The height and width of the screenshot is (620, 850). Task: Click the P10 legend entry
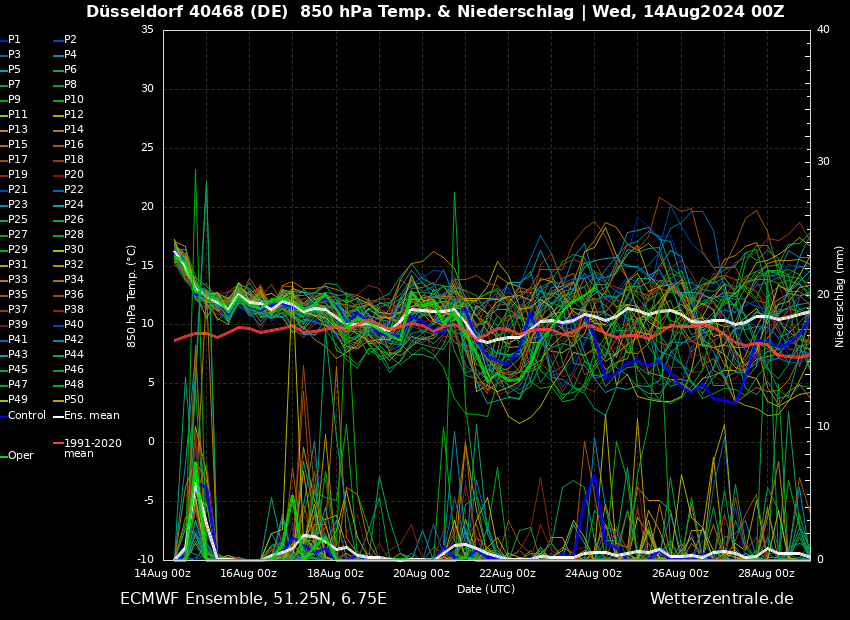click(x=74, y=100)
